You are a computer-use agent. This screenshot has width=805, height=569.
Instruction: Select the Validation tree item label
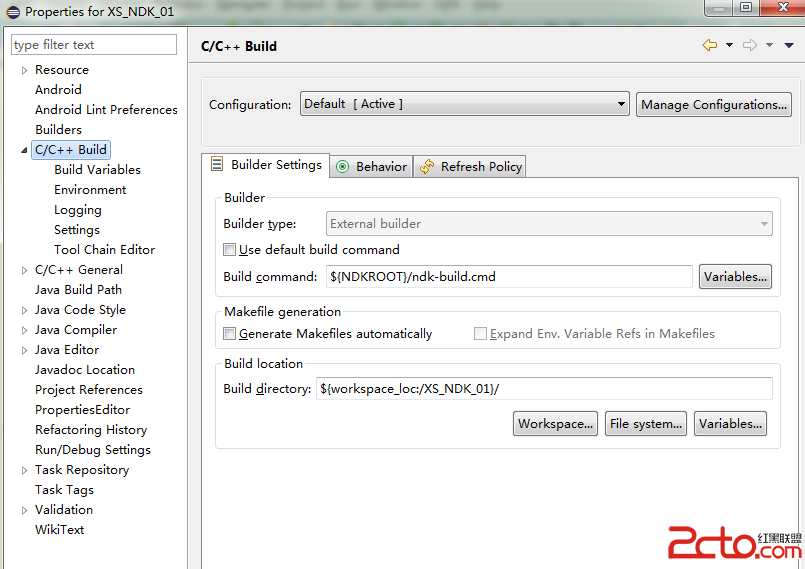(x=64, y=510)
